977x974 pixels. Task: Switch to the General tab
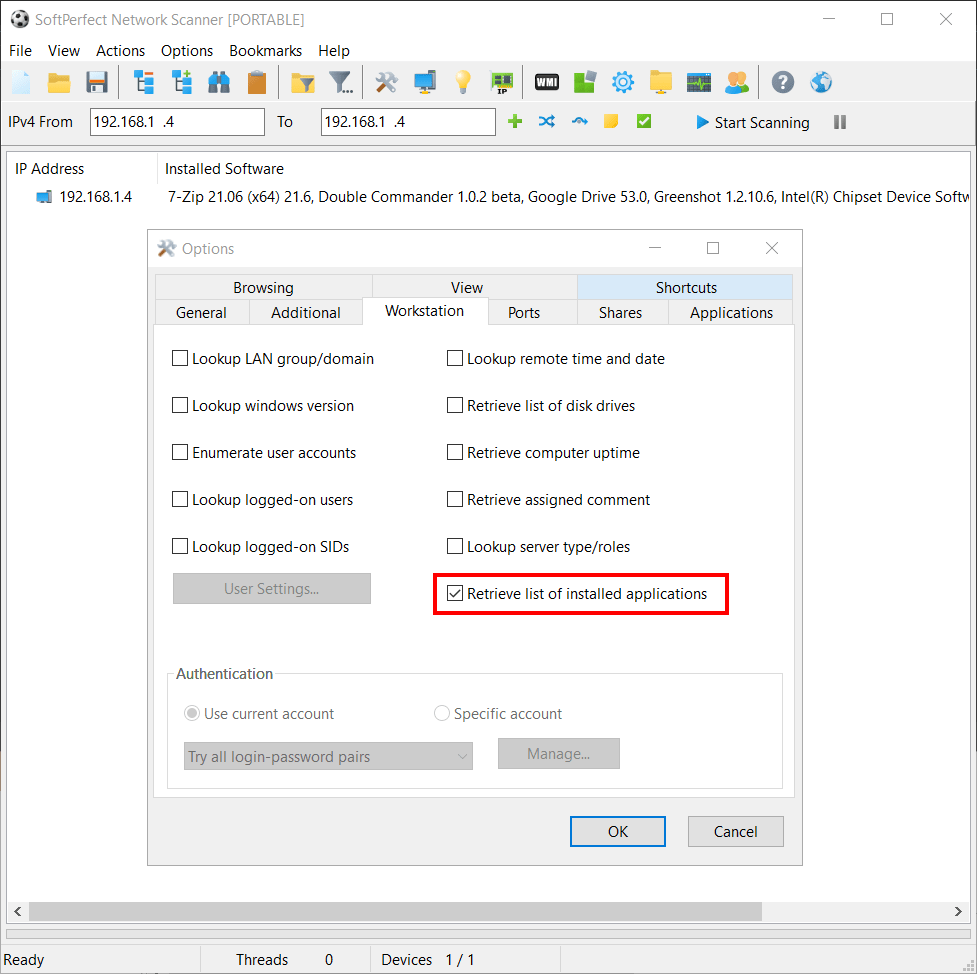click(x=201, y=312)
